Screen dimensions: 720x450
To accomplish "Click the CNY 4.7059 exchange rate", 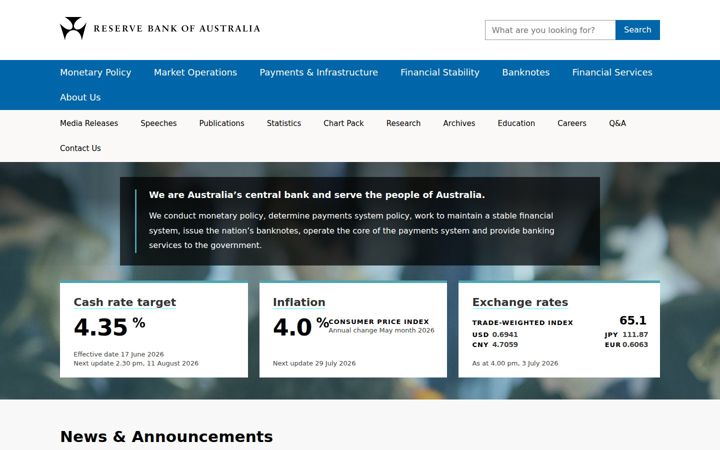I will [495, 344].
